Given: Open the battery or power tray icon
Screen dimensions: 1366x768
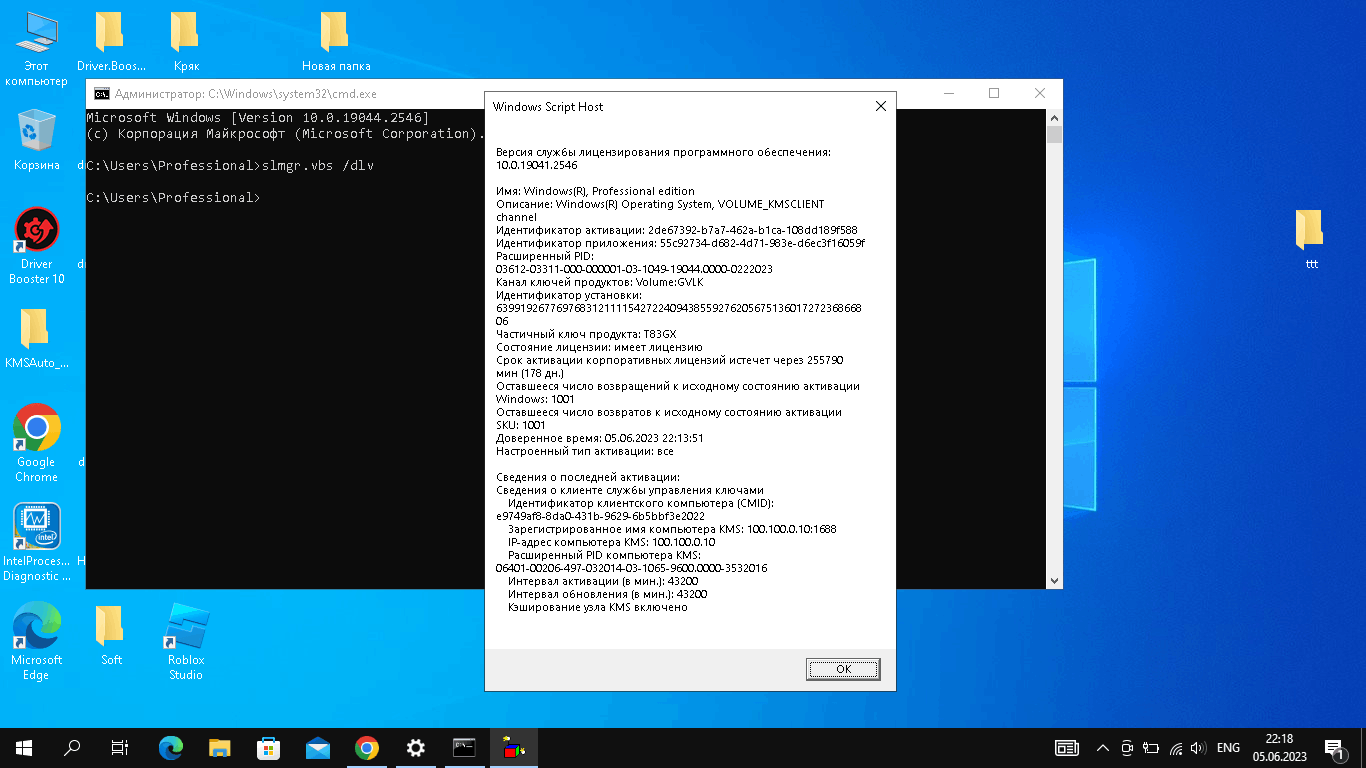Looking at the screenshot, I should (x=1151, y=748).
